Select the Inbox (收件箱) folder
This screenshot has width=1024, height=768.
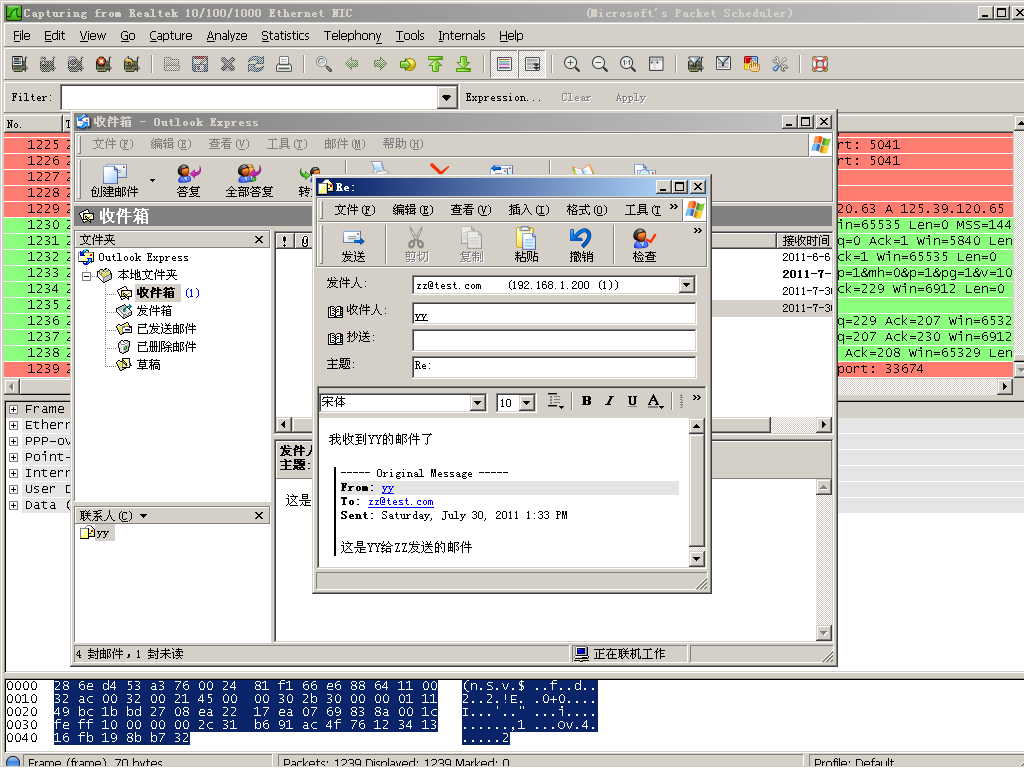(155, 293)
